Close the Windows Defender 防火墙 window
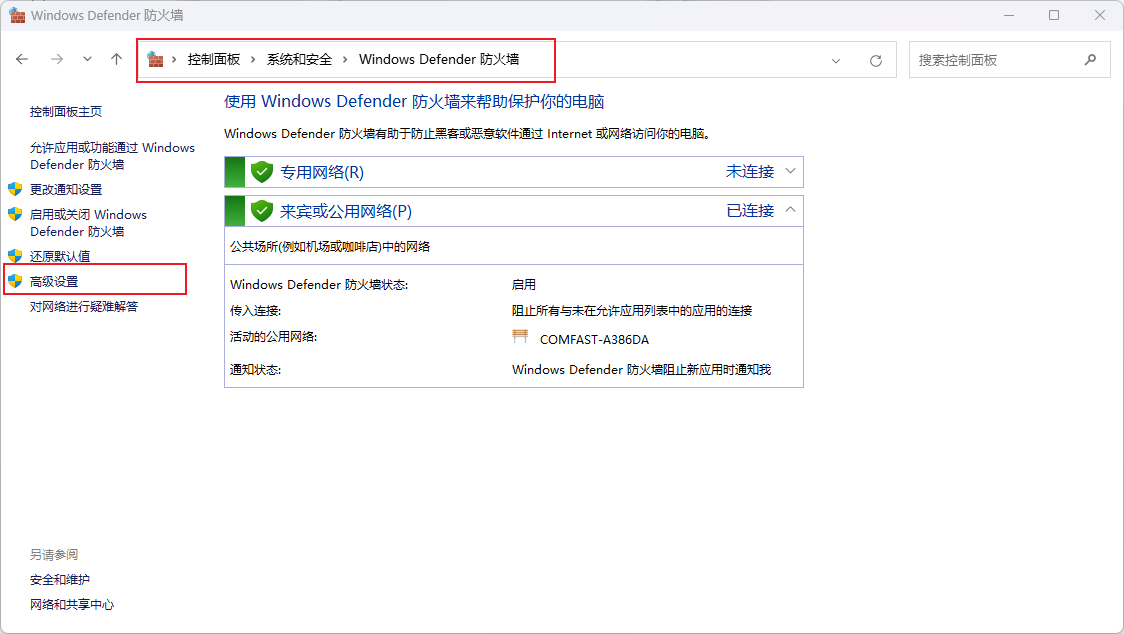 pyautogui.click(x=1100, y=15)
